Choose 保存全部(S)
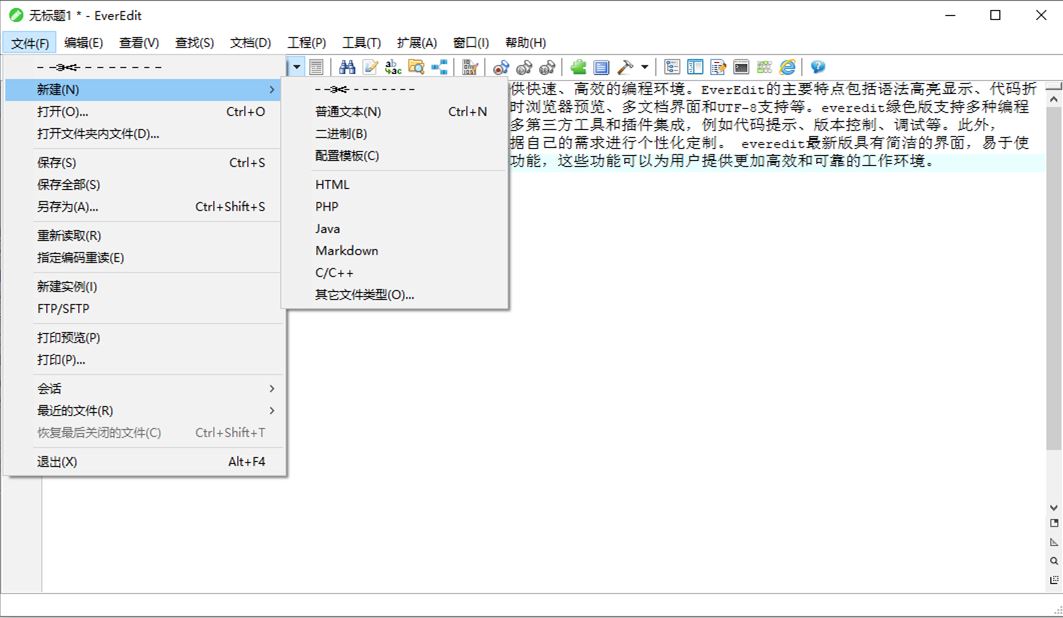Viewport: 1063px width, 618px height. 143,184
